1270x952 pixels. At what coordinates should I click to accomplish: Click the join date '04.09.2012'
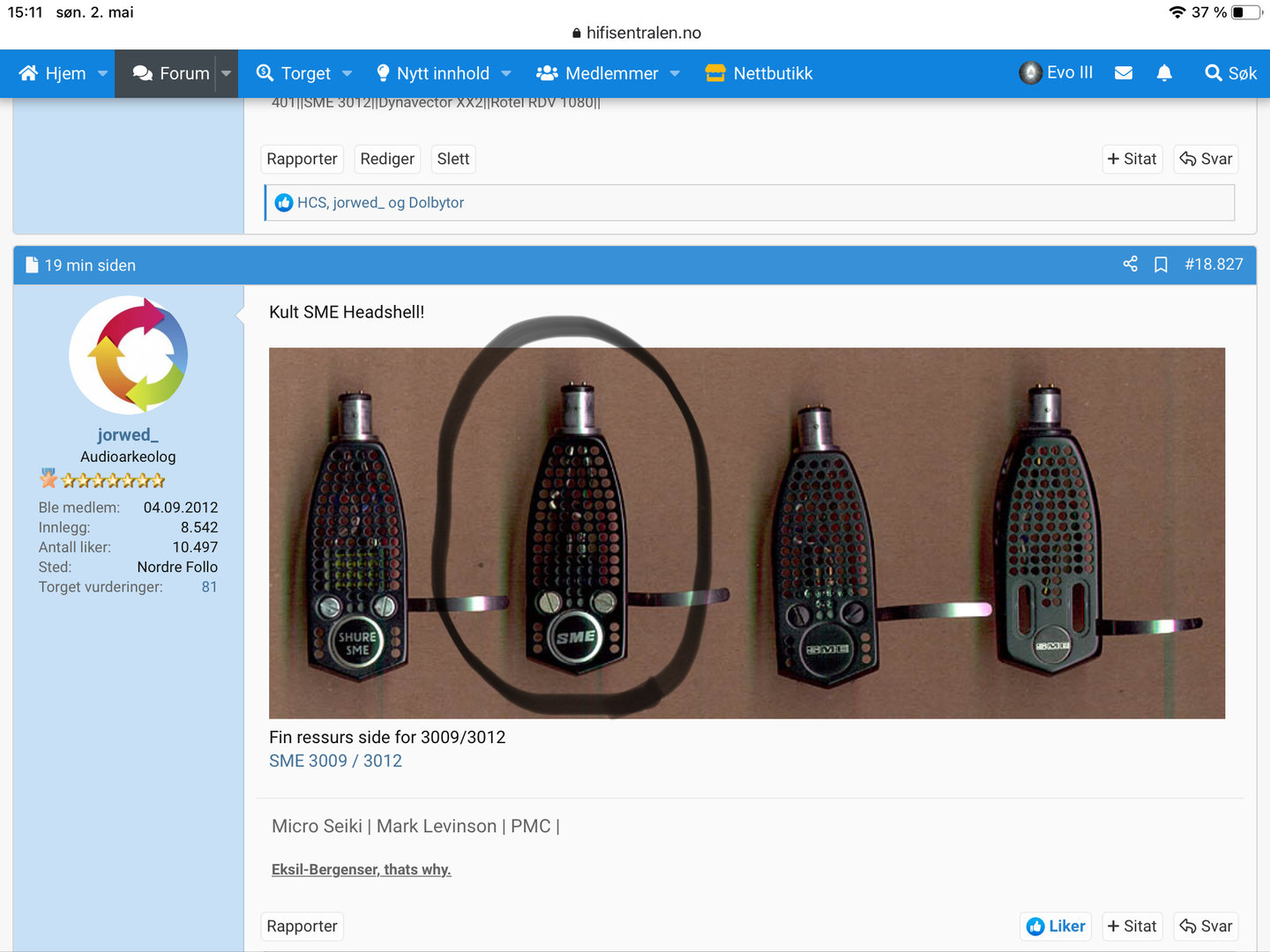coord(181,508)
